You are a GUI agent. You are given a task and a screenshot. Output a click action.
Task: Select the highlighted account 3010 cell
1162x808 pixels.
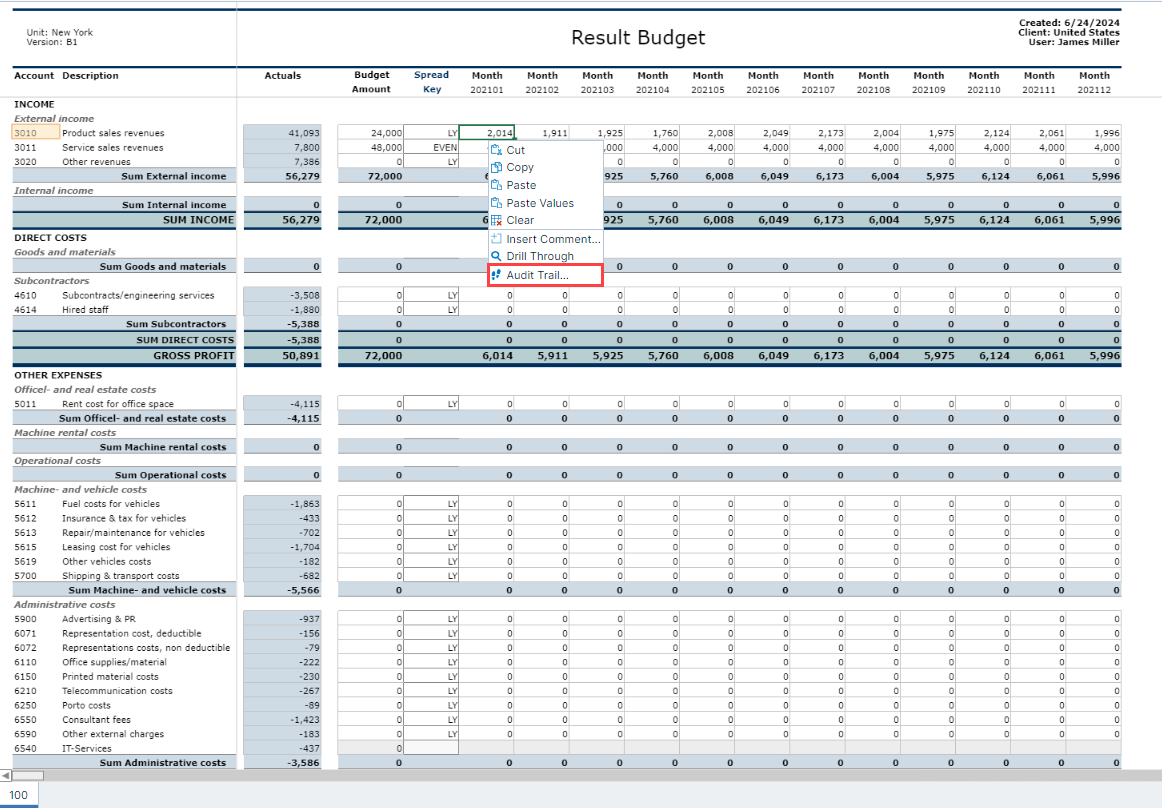point(33,132)
